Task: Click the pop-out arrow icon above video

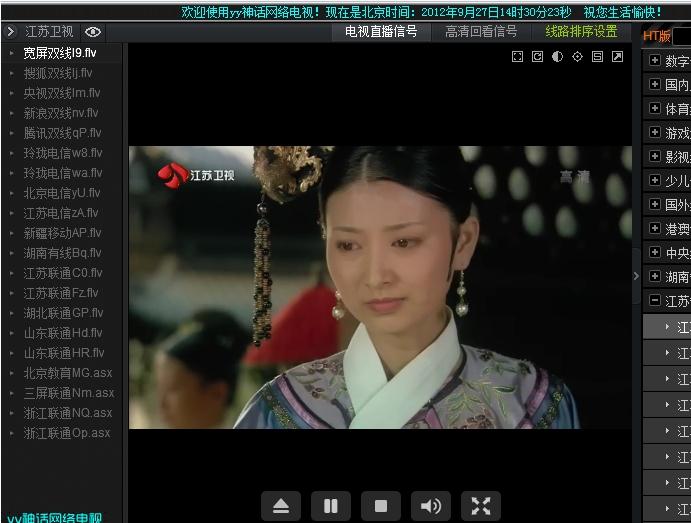Action: 618,57
